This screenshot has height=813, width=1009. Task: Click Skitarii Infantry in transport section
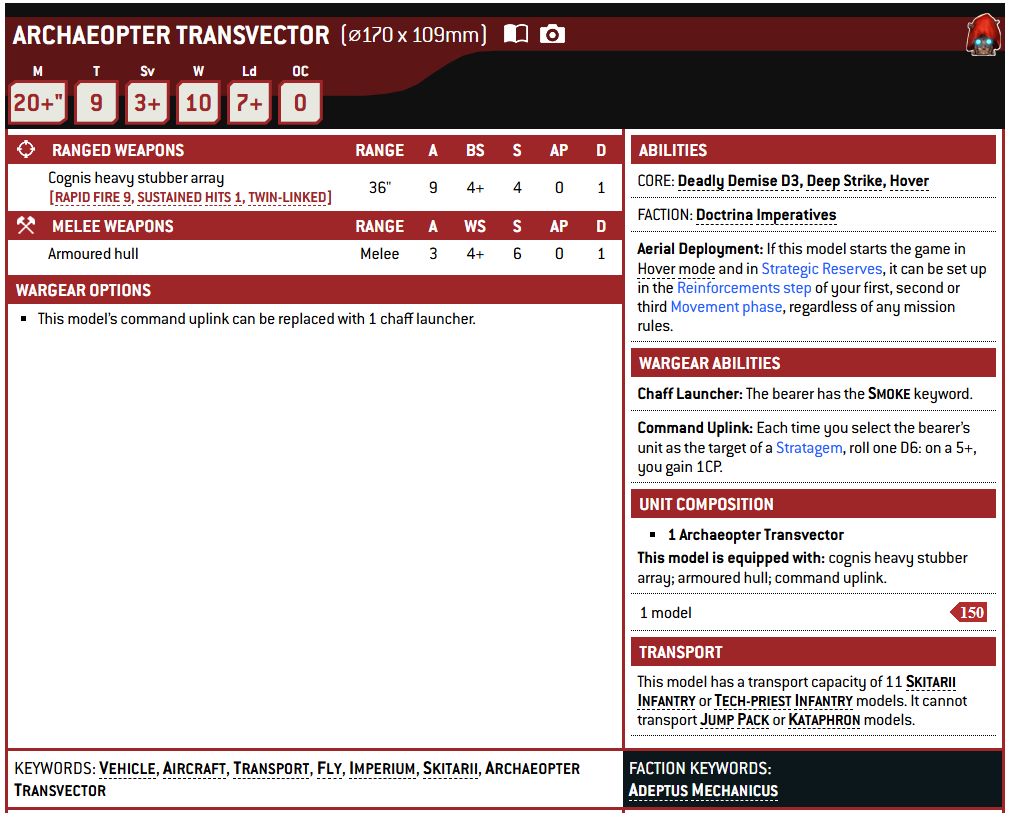click(796, 691)
